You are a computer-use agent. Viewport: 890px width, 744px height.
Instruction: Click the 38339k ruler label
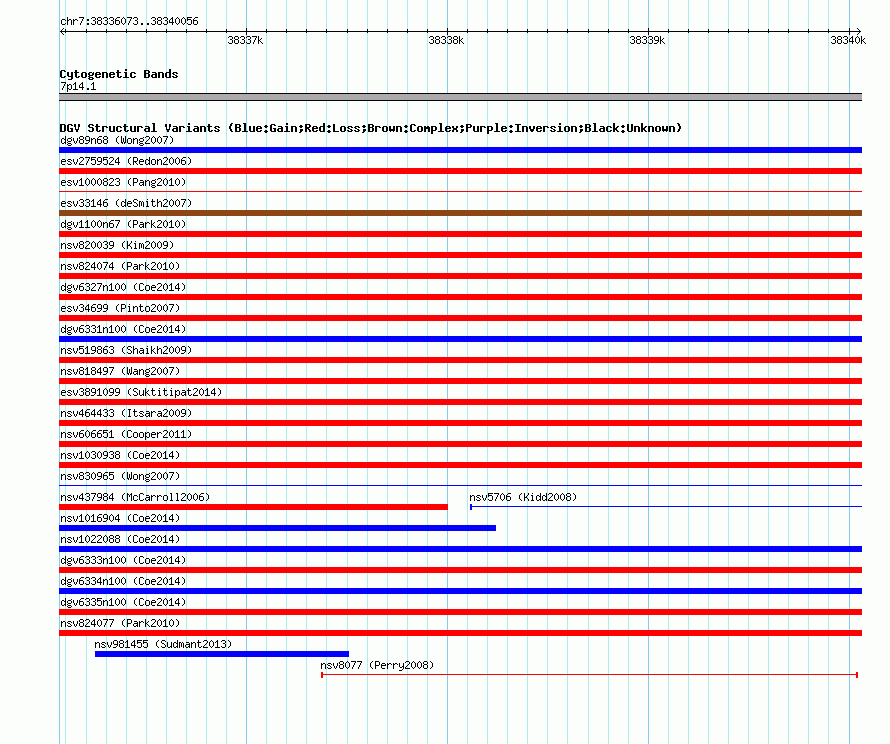[647, 40]
